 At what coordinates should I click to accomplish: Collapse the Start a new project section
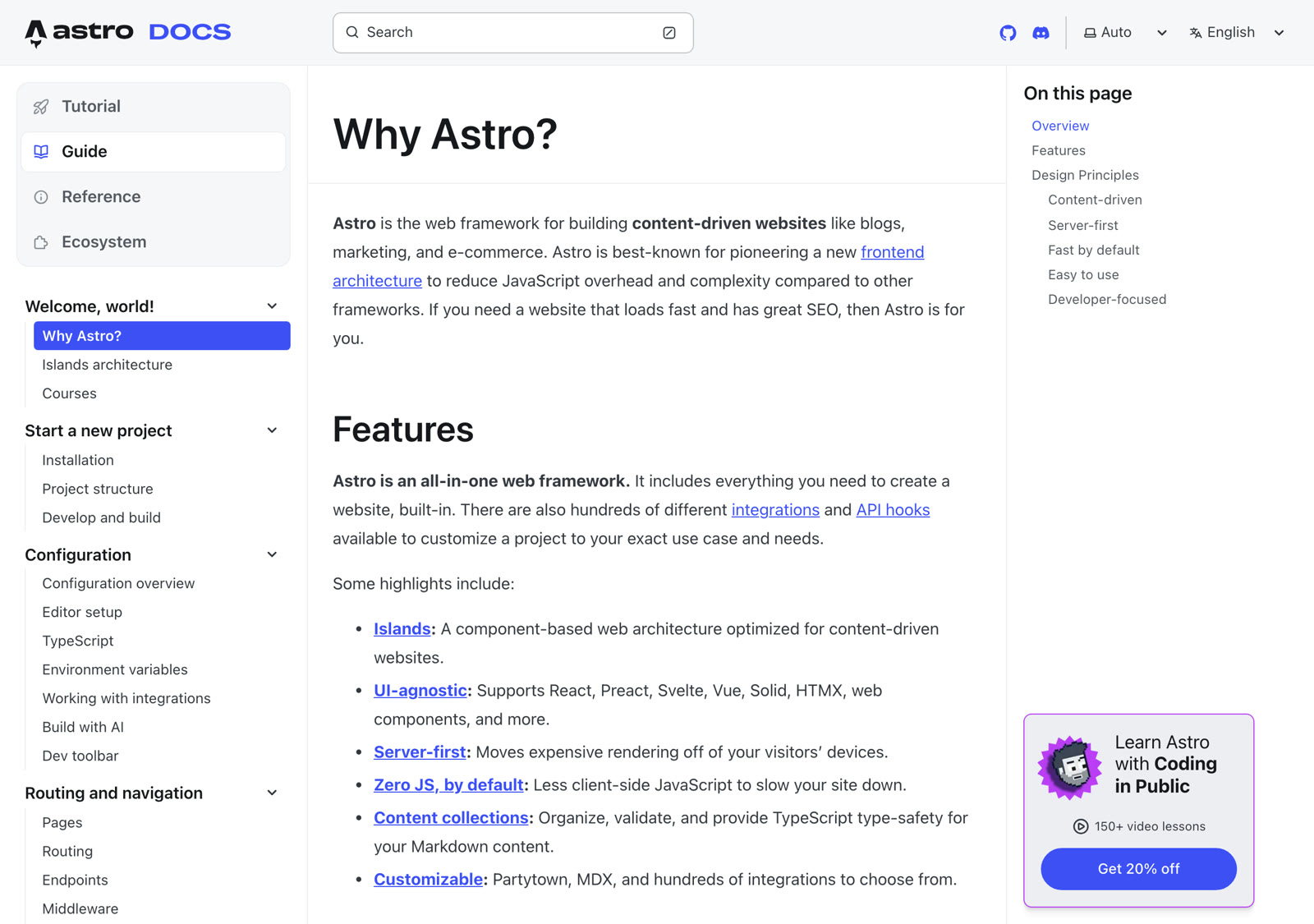[x=272, y=430]
